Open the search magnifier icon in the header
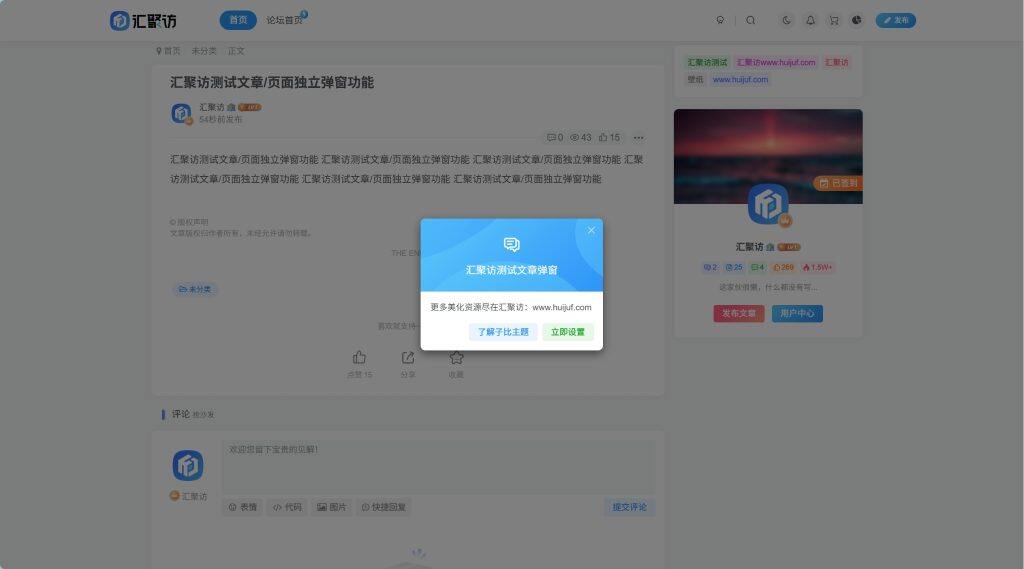The width and height of the screenshot is (1024, 569). pos(750,20)
